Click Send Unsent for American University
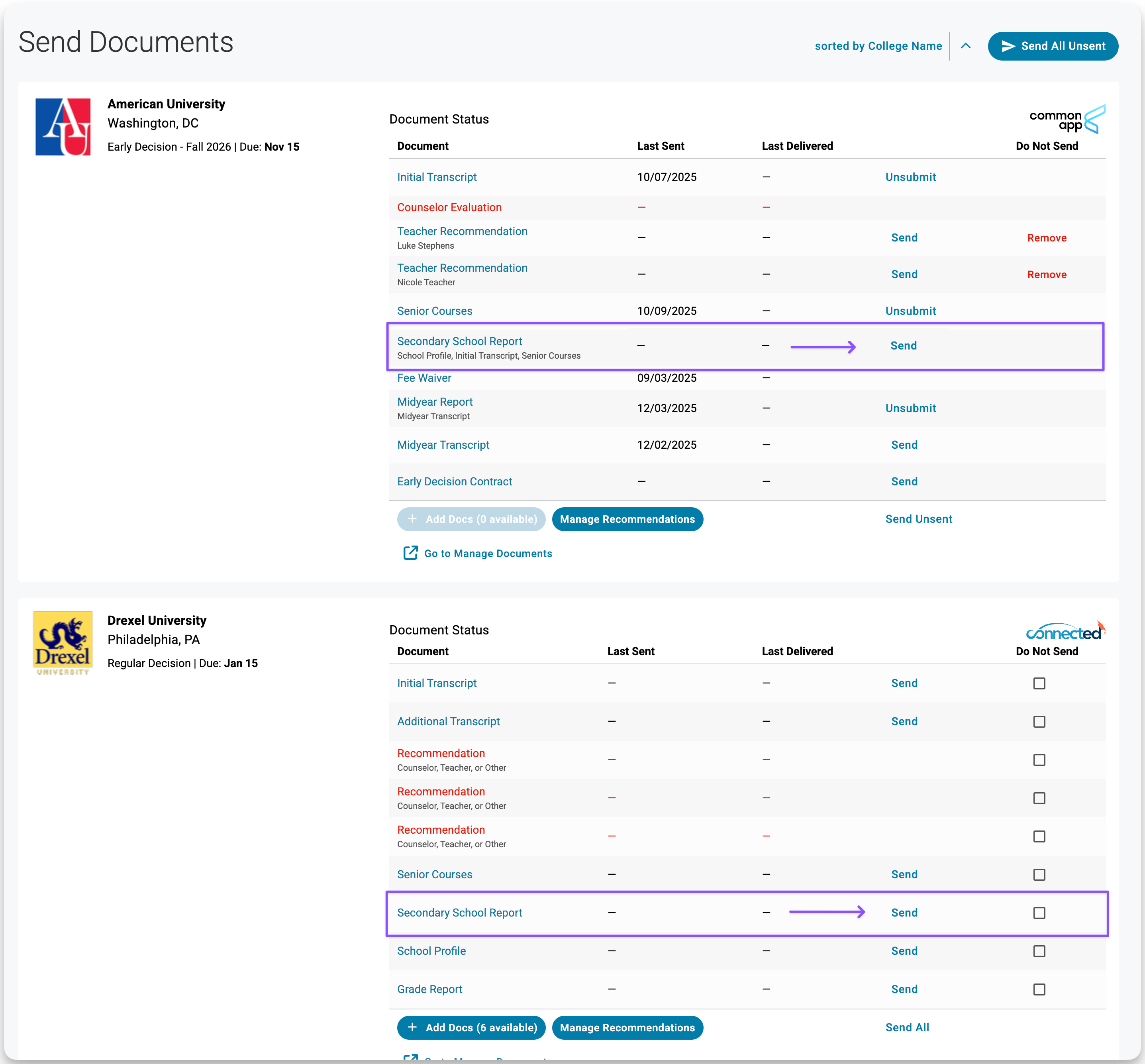Viewport: 1145px width, 1064px height. click(x=918, y=519)
